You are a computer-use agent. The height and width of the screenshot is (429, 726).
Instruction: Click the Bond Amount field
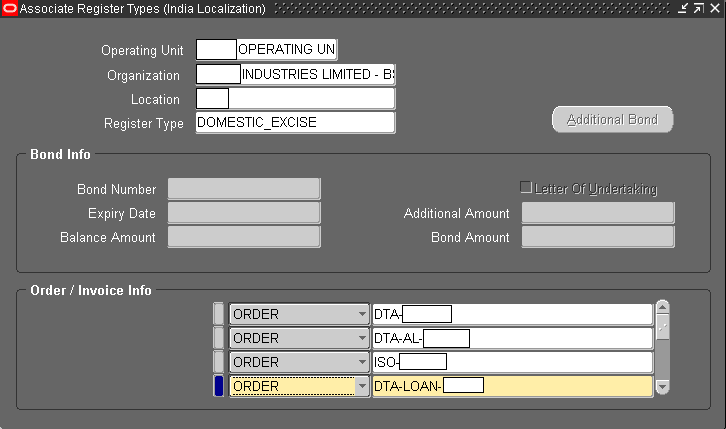click(598, 237)
